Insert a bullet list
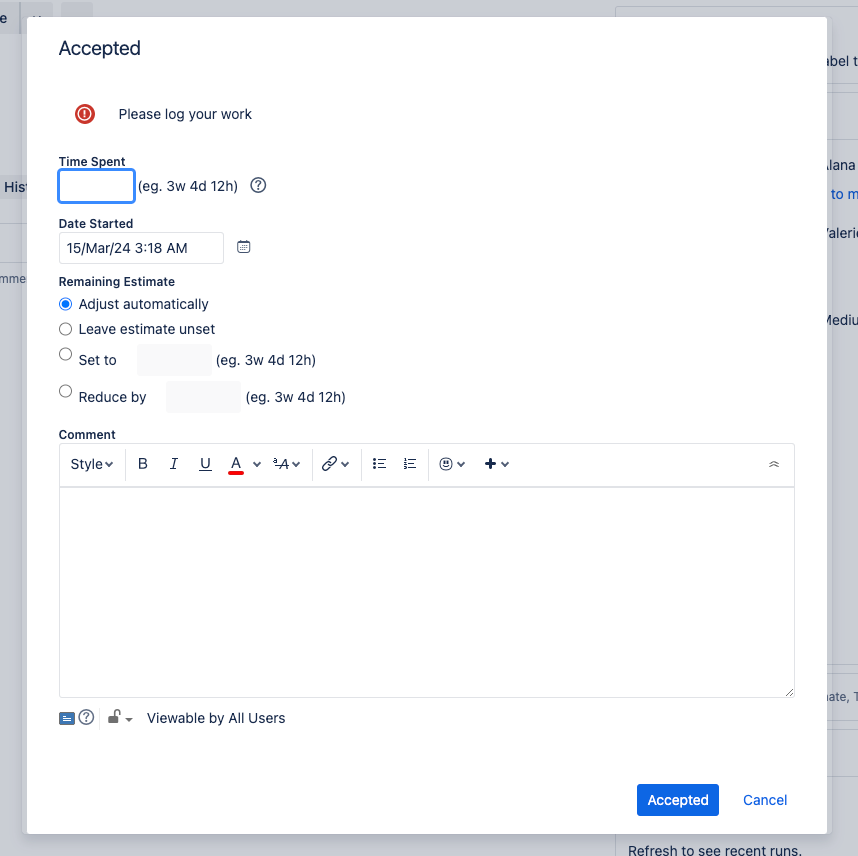This screenshot has height=856, width=858. click(x=379, y=464)
